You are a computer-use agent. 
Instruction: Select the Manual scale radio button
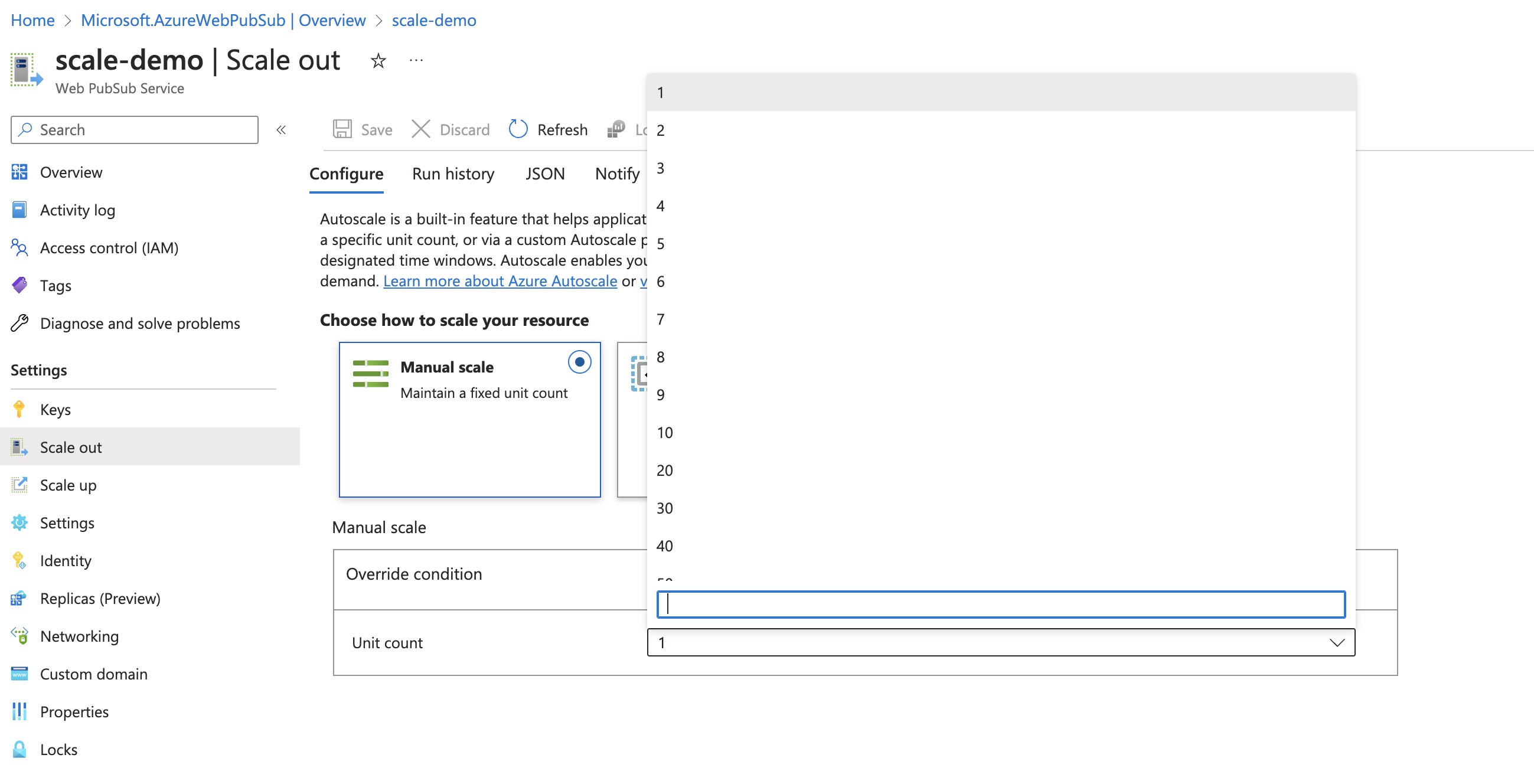click(x=578, y=362)
